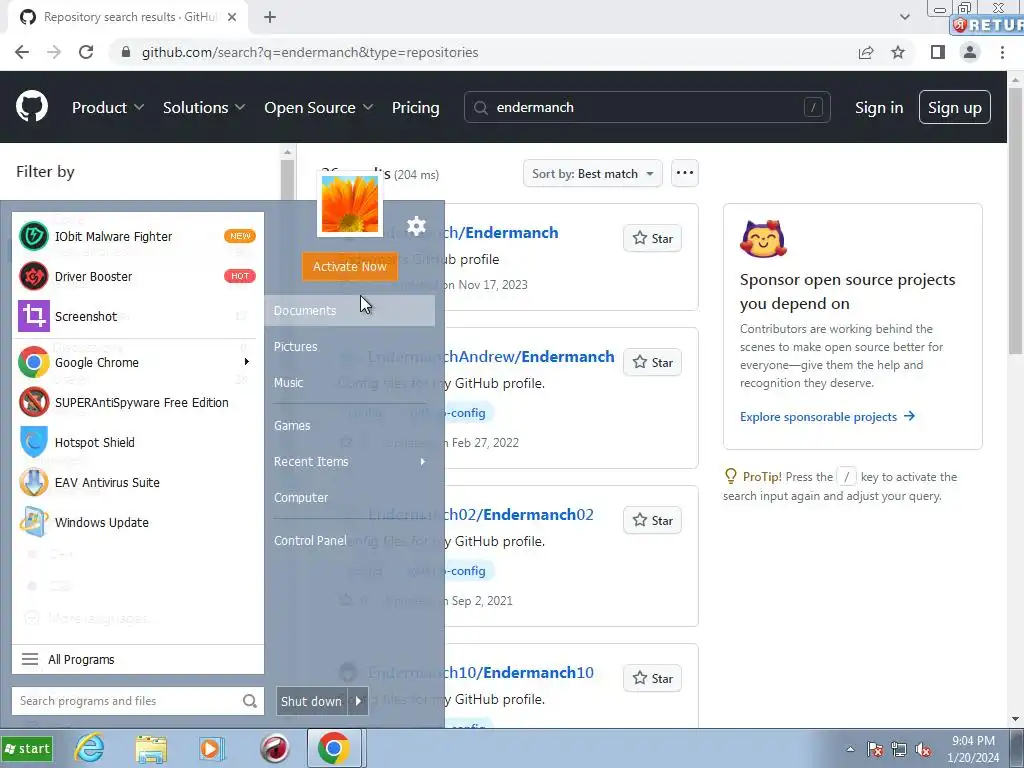Open Sort by: Best match dropdown
The height and width of the screenshot is (768, 1024).
tap(592, 174)
